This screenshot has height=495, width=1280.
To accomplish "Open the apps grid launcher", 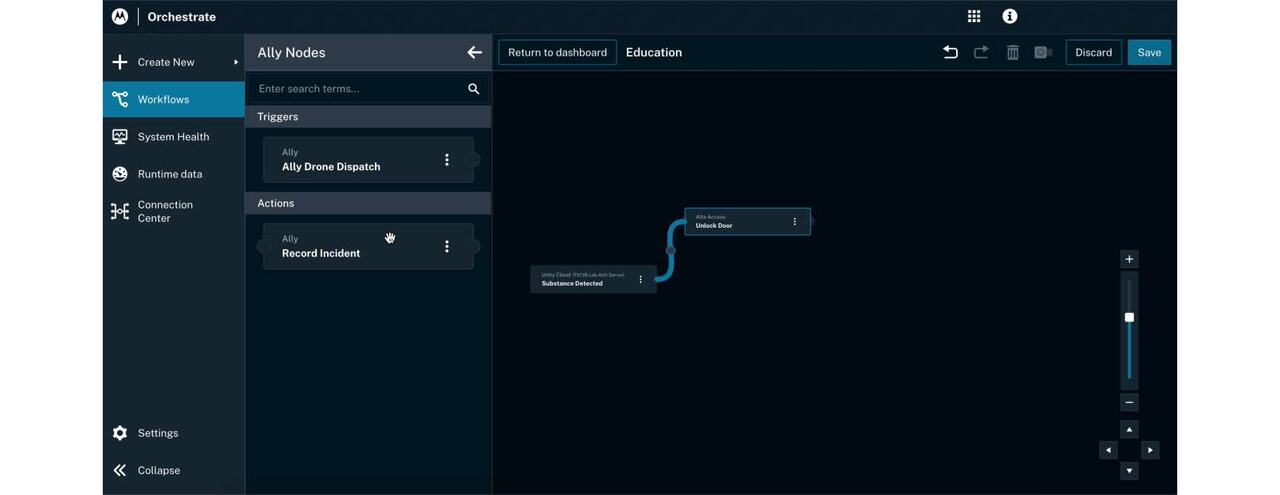I will tap(974, 16).
